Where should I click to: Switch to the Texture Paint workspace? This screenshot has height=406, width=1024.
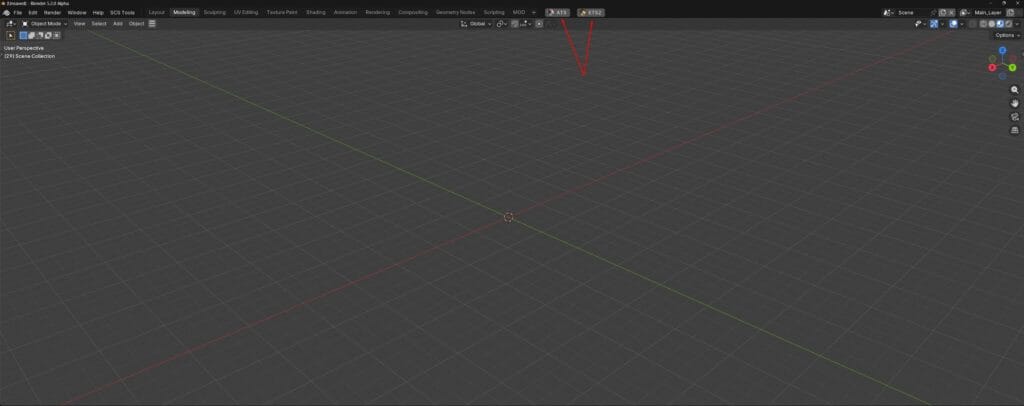coord(282,12)
